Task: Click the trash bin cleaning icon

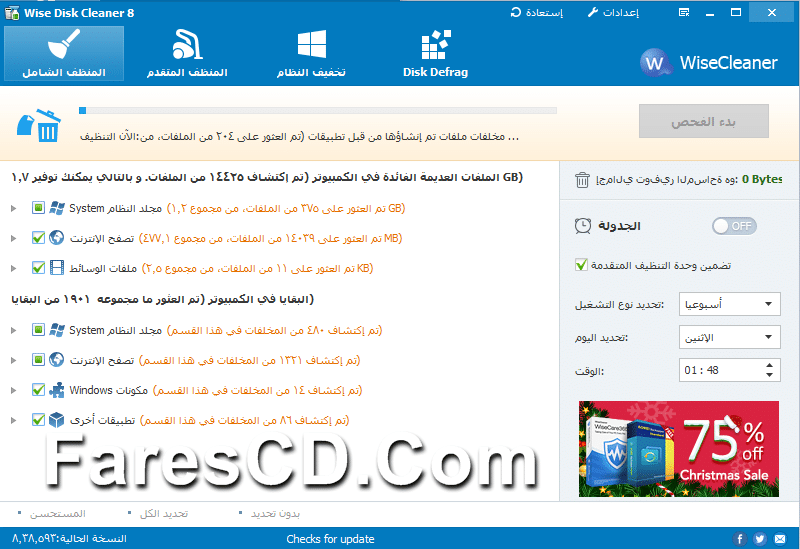Action: click(39, 125)
